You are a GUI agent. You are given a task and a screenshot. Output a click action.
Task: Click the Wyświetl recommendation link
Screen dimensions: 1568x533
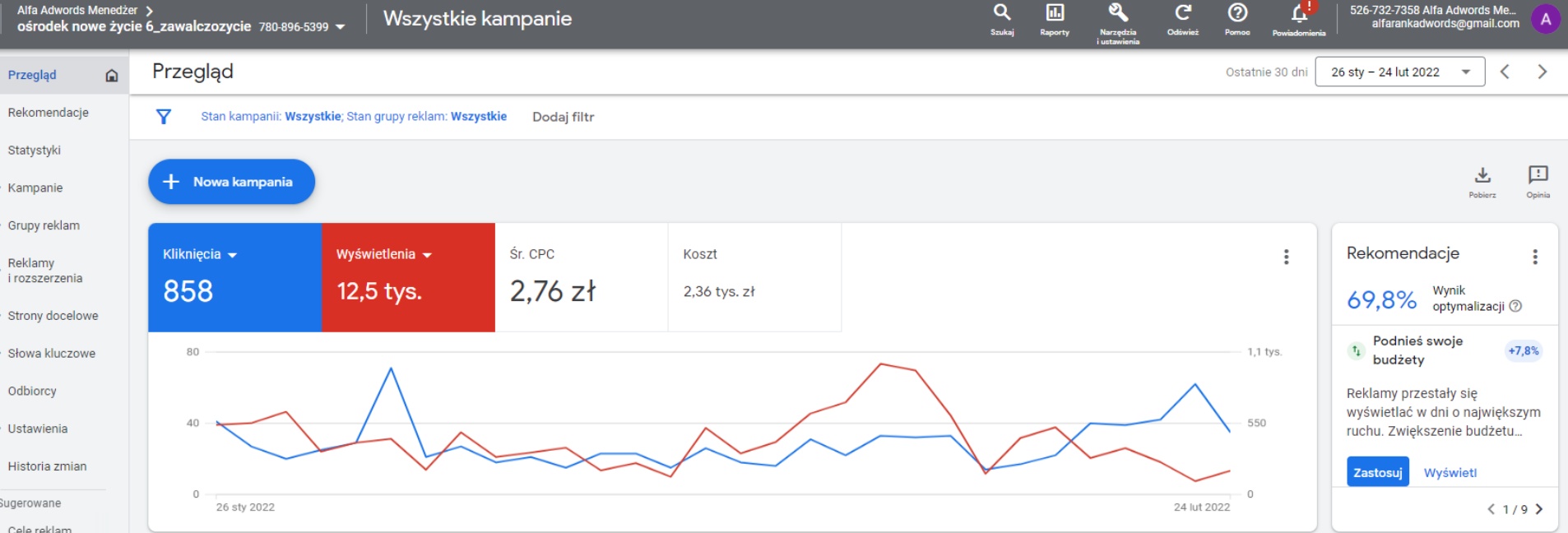point(1450,473)
